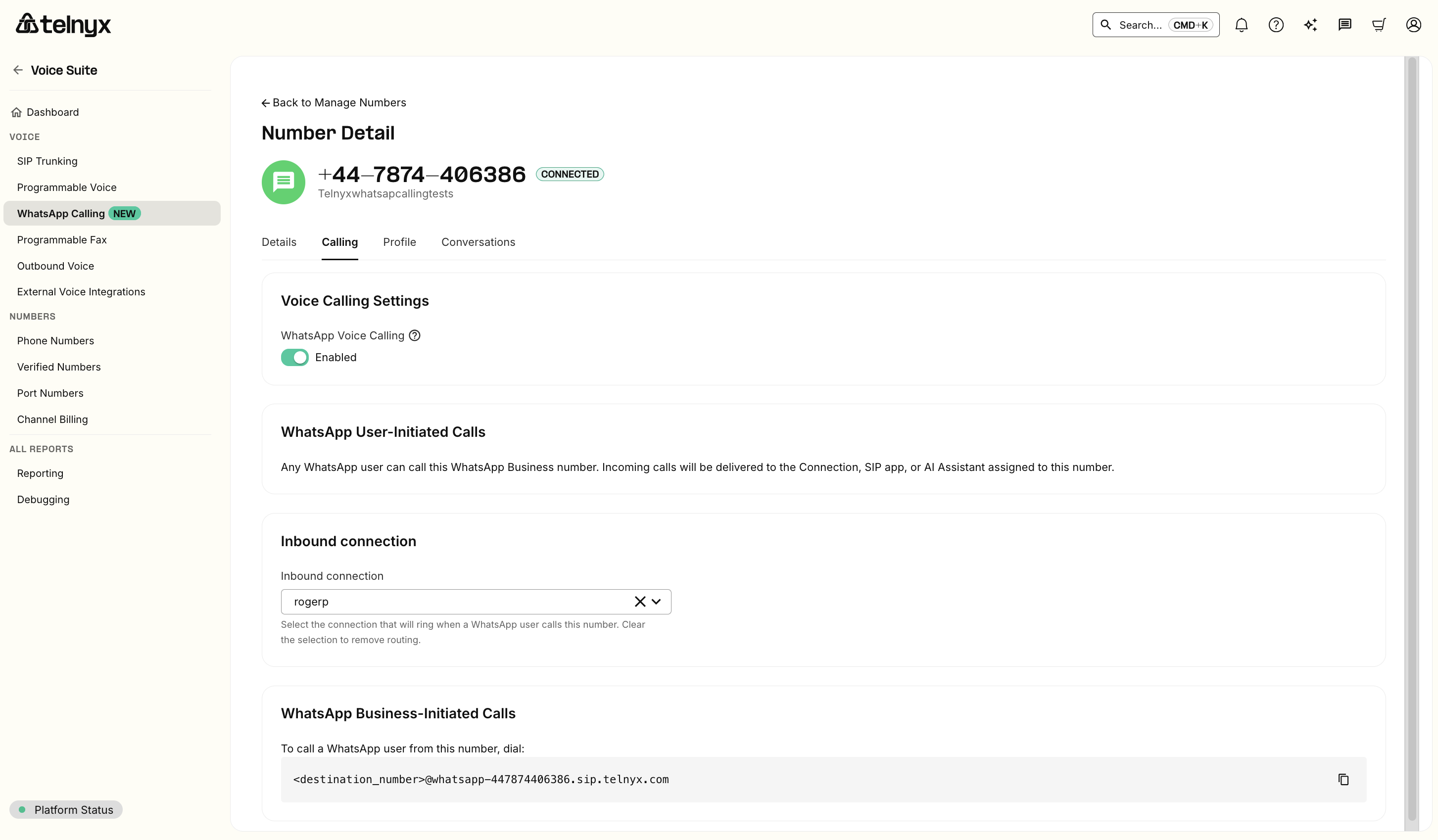Open the shopping cart icon
Viewport: 1438px width, 840px height.
pyautogui.click(x=1379, y=25)
